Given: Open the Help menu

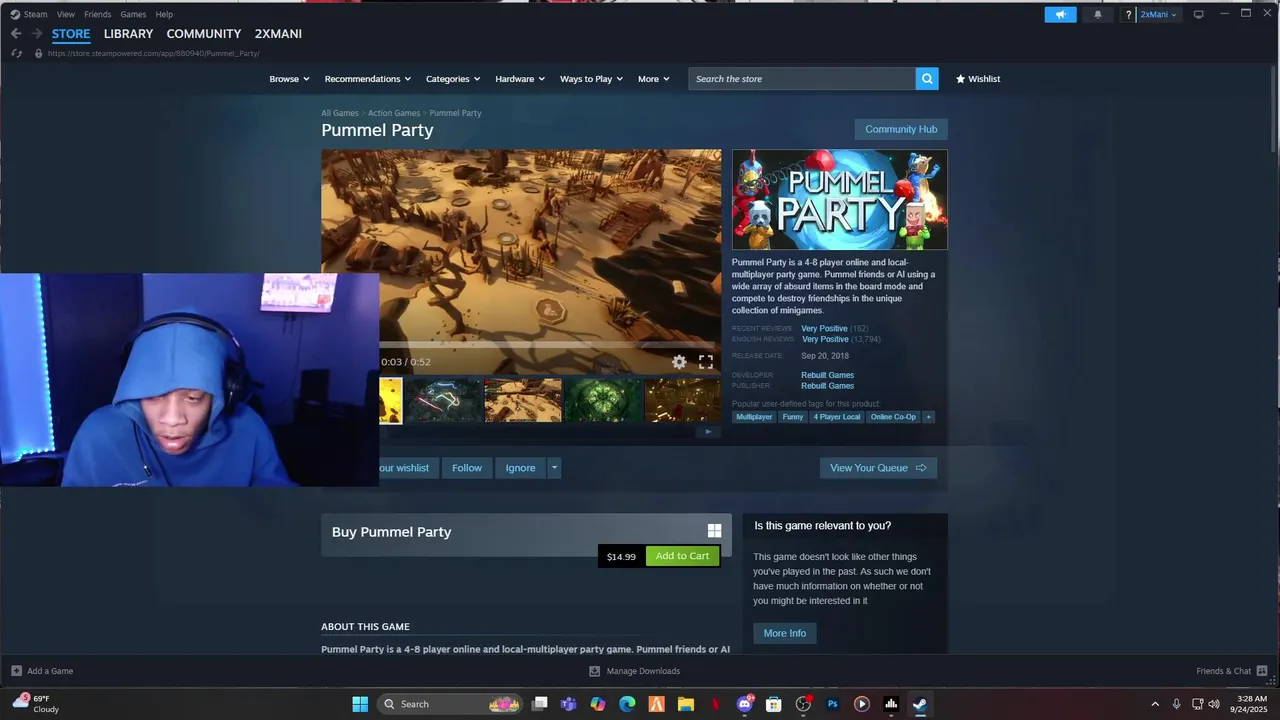Looking at the screenshot, I should click(164, 14).
